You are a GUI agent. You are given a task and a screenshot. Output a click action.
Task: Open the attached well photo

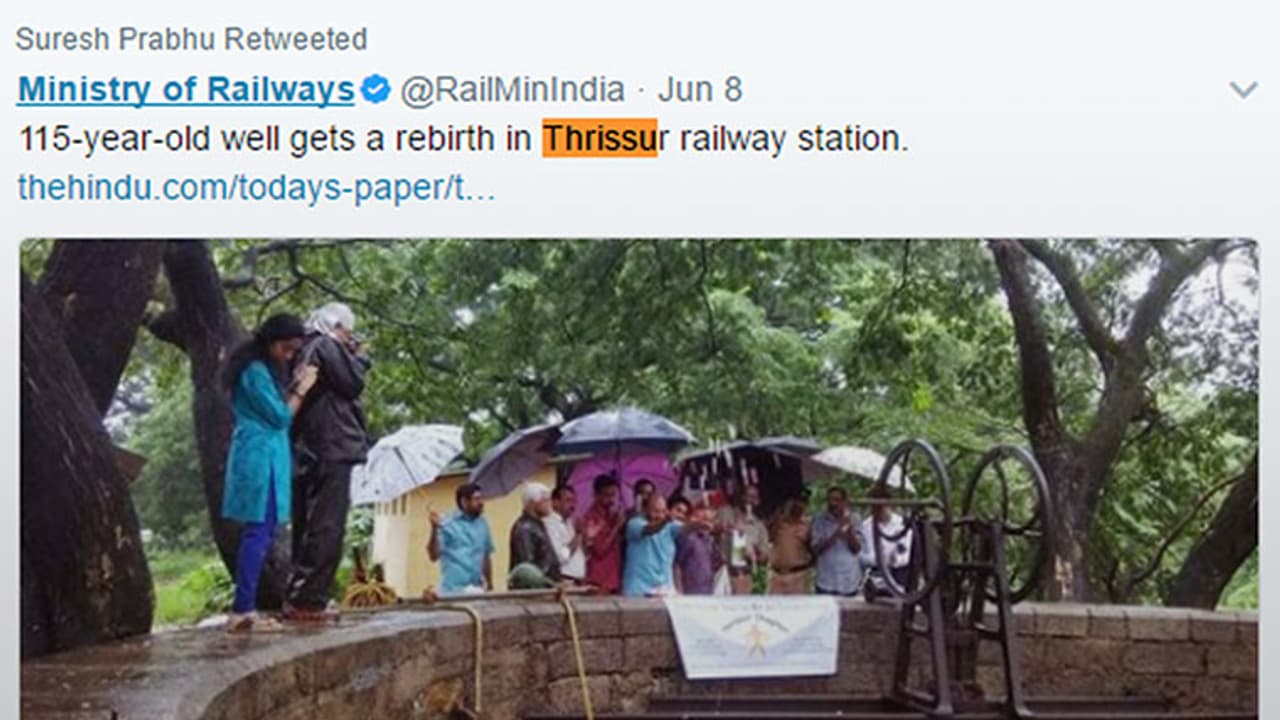tap(639, 479)
